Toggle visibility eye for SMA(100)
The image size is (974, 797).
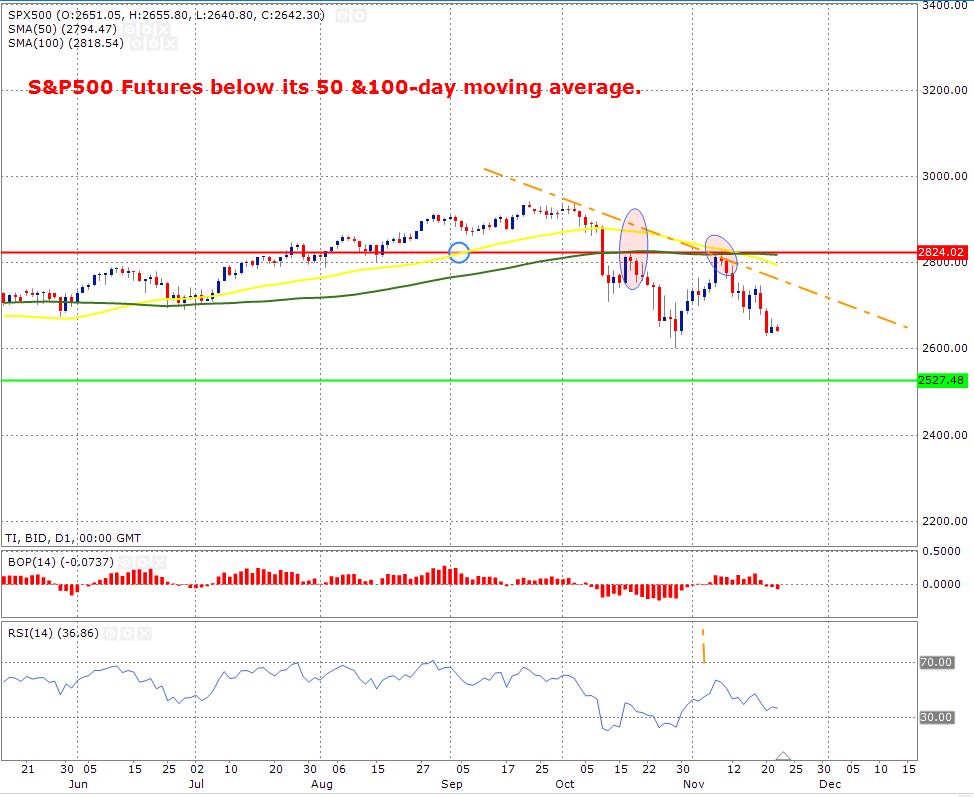136,43
